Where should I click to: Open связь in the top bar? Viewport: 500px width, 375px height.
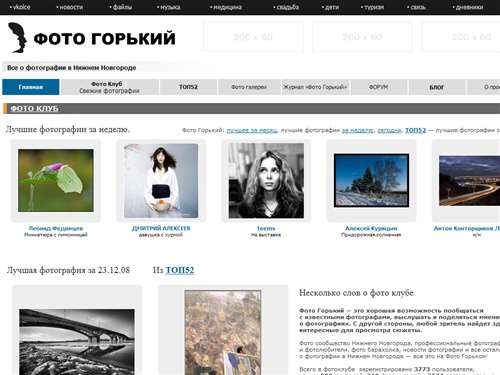[x=418, y=7]
